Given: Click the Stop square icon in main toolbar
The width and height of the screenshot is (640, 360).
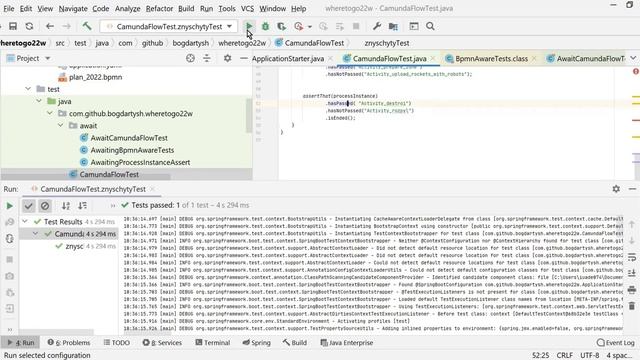Looking at the screenshot, I should click(356, 27).
